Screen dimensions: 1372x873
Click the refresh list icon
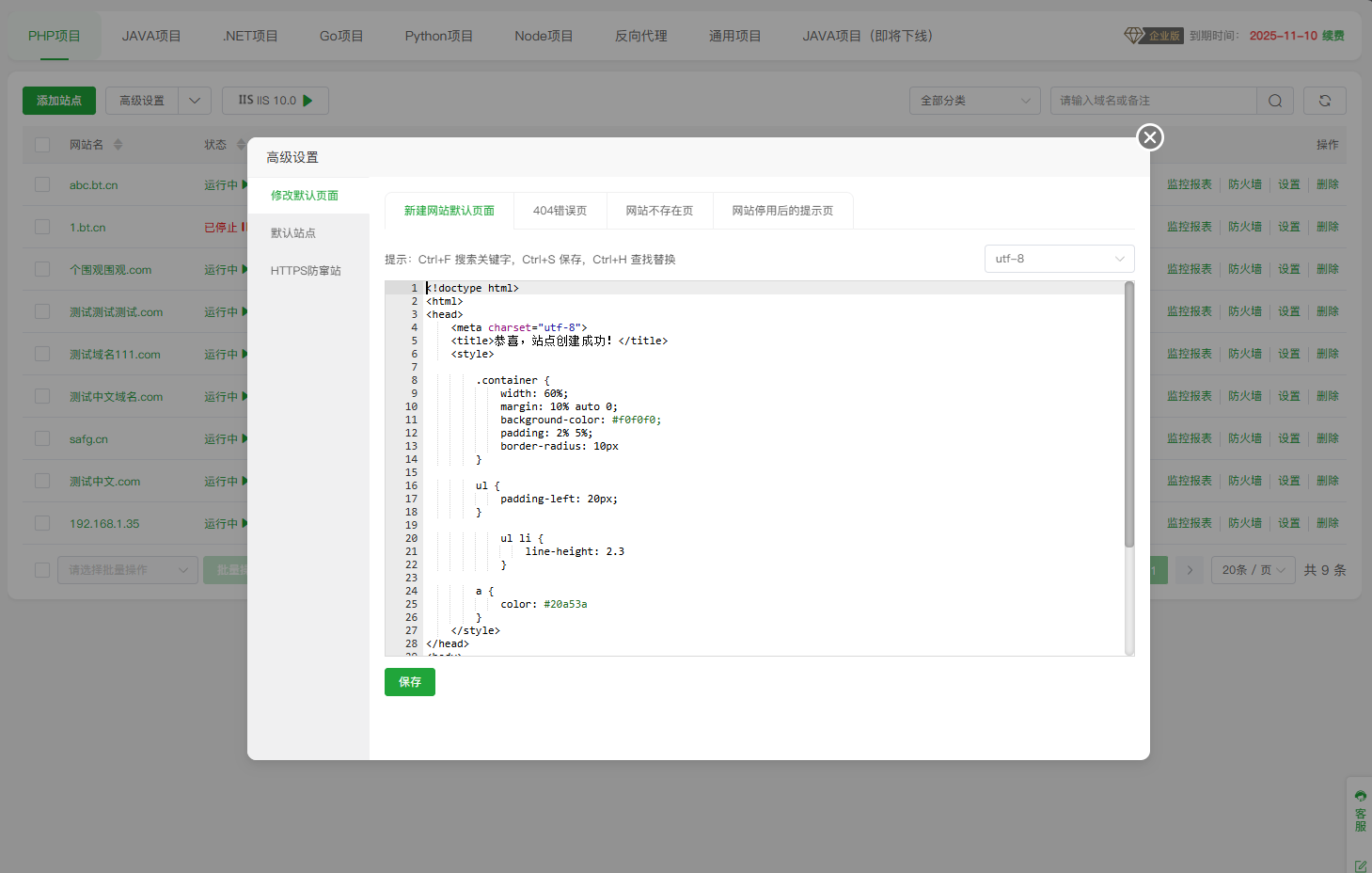coord(1325,101)
